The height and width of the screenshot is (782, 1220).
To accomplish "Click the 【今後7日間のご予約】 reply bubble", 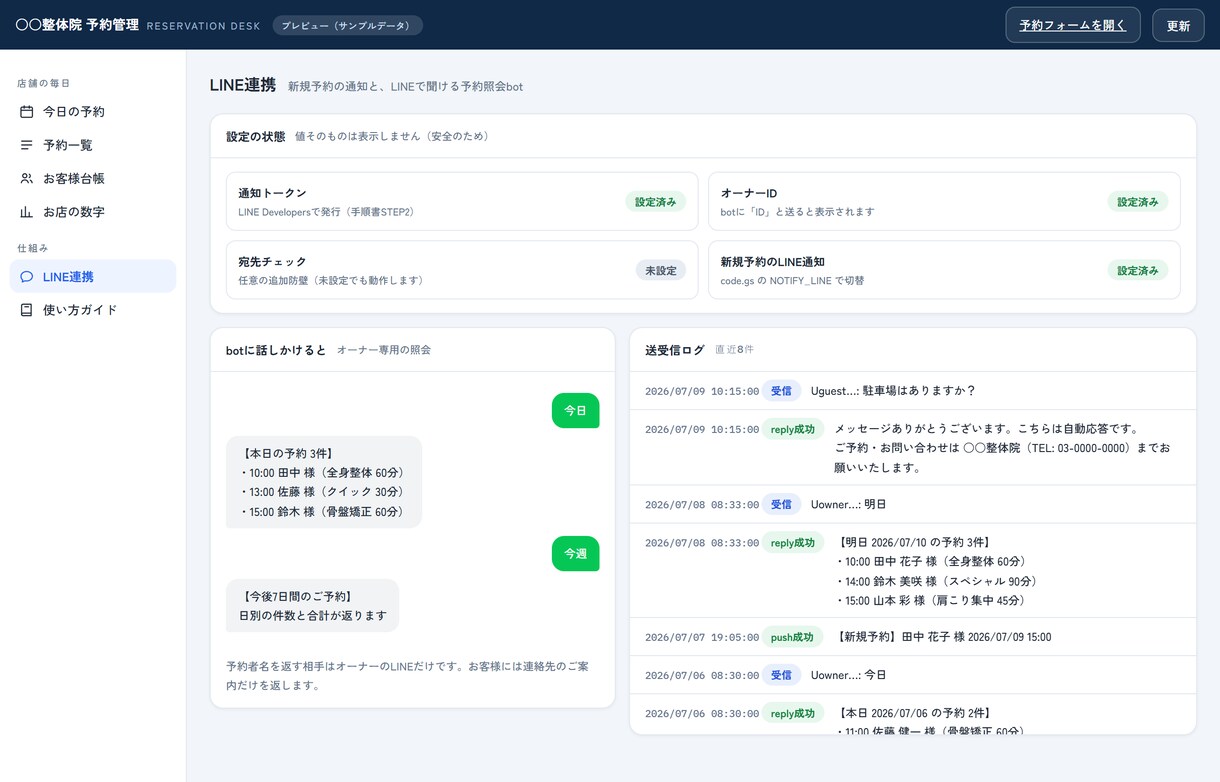I will (x=312, y=605).
